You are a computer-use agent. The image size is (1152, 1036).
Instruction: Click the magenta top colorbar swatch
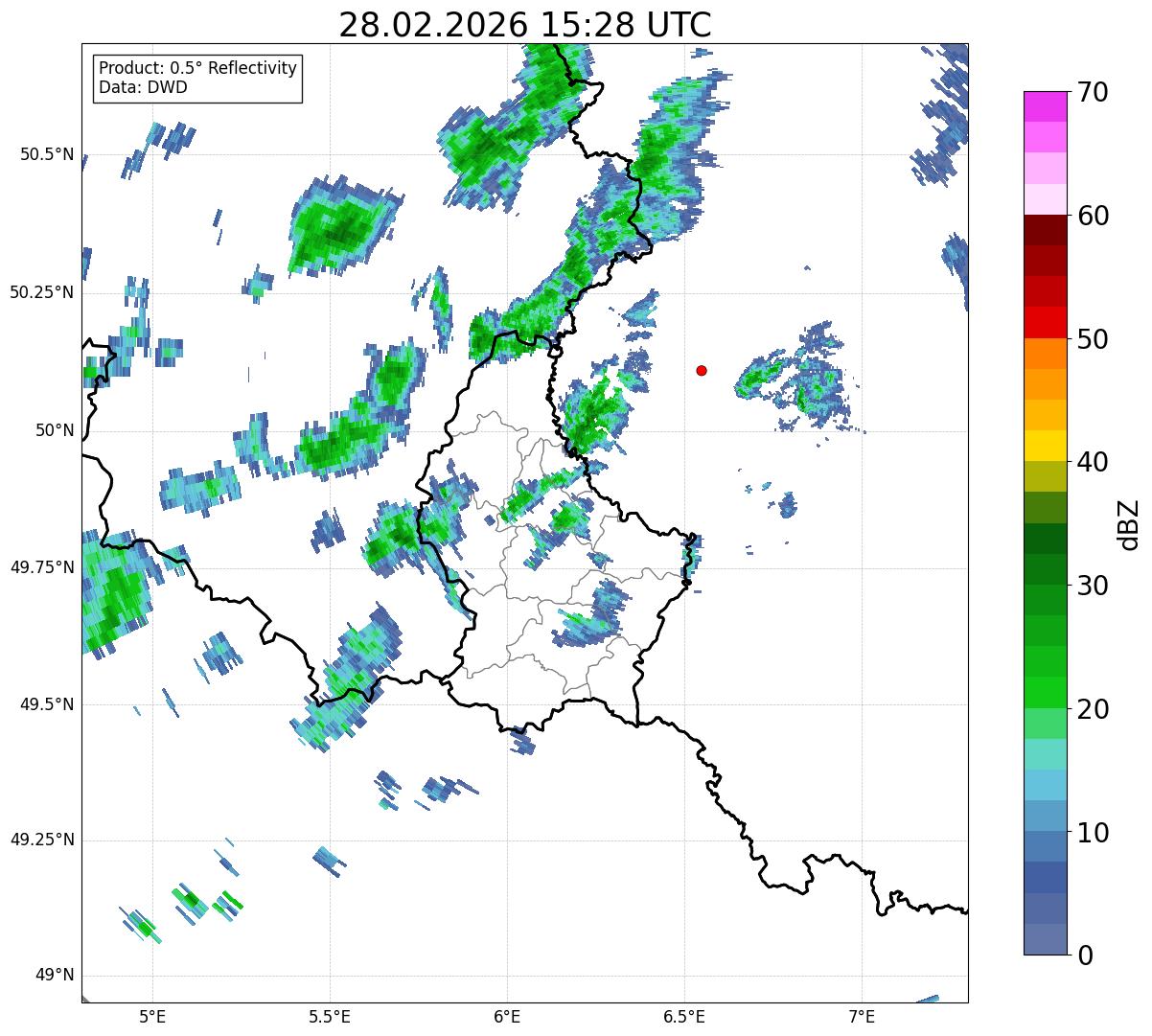tap(1046, 106)
